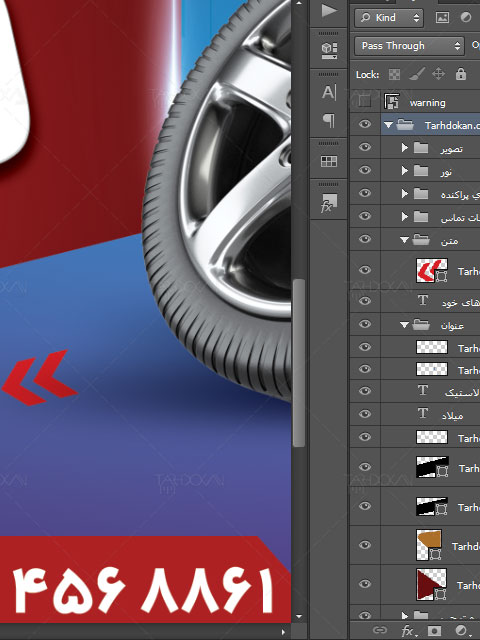Hide the عنوان group eye icon

click(x=365, y=324)
